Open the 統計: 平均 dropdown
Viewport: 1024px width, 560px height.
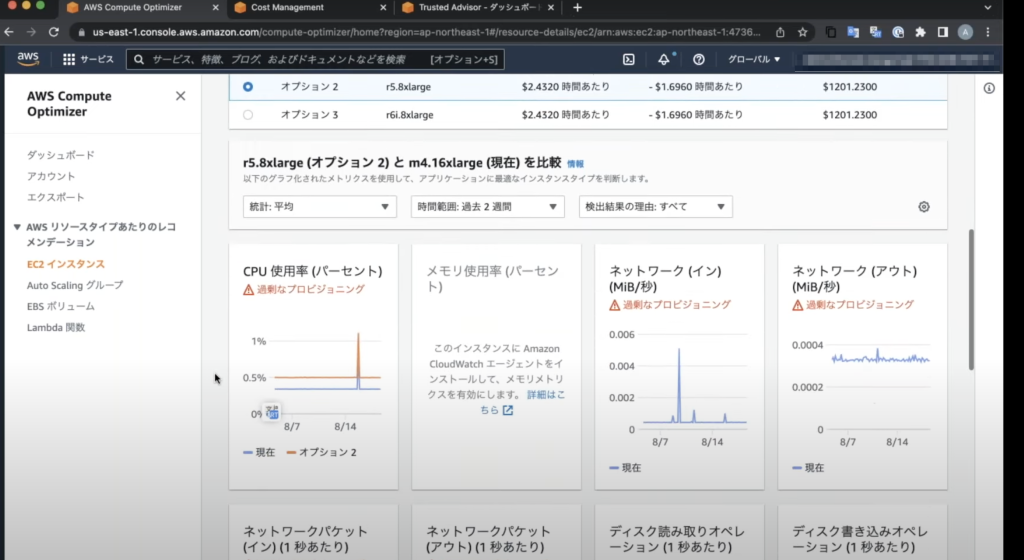pyautogui.click(x=319, y=207)
